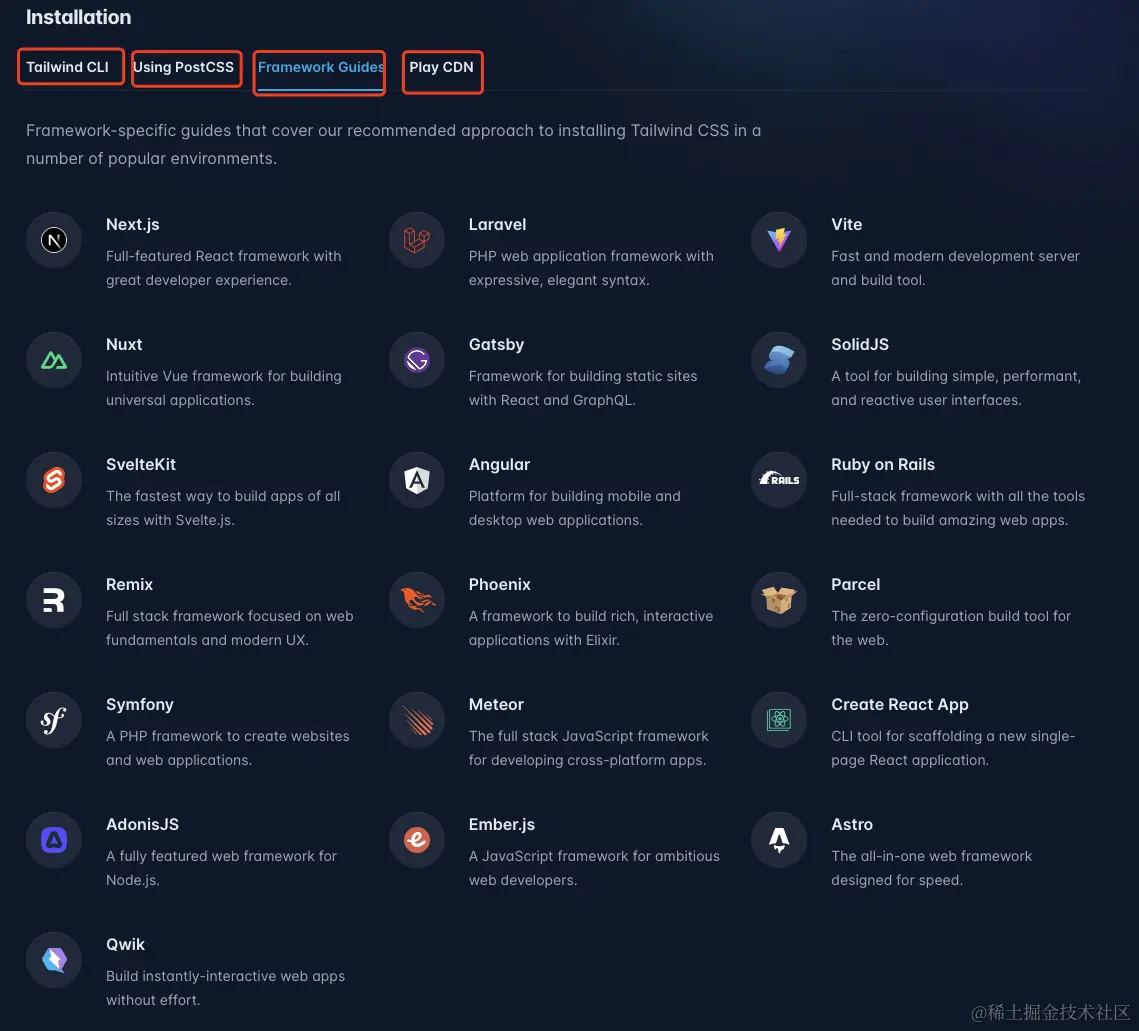Click the SvelteKit logo icon
The width and height of the screenshot is (1139, 1031).
54,480
